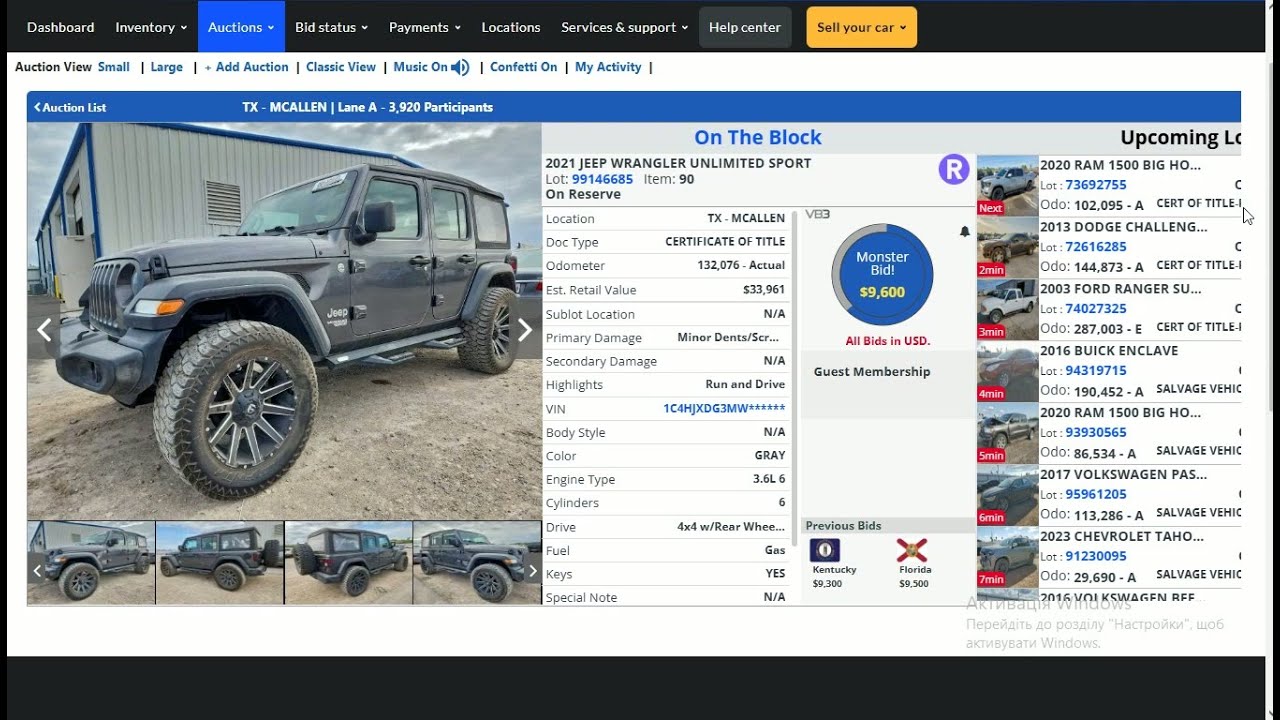Show the previous Jeep photo with left arrow
The height and width of the screenshot is (720, 1280).
pos(44,330)
